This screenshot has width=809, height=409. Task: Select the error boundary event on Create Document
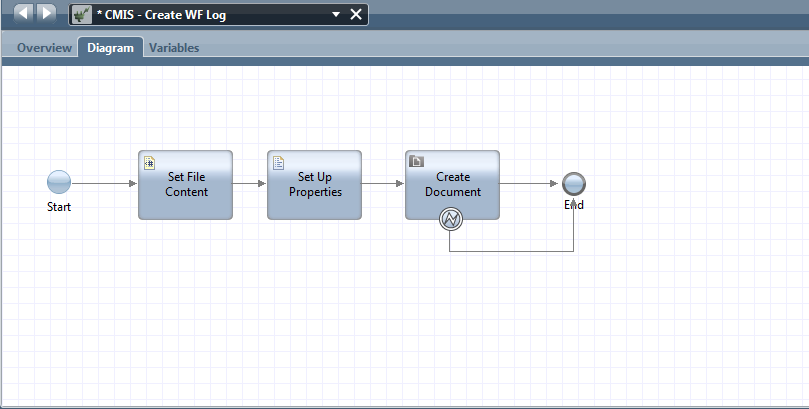click(x=450, y=219)
